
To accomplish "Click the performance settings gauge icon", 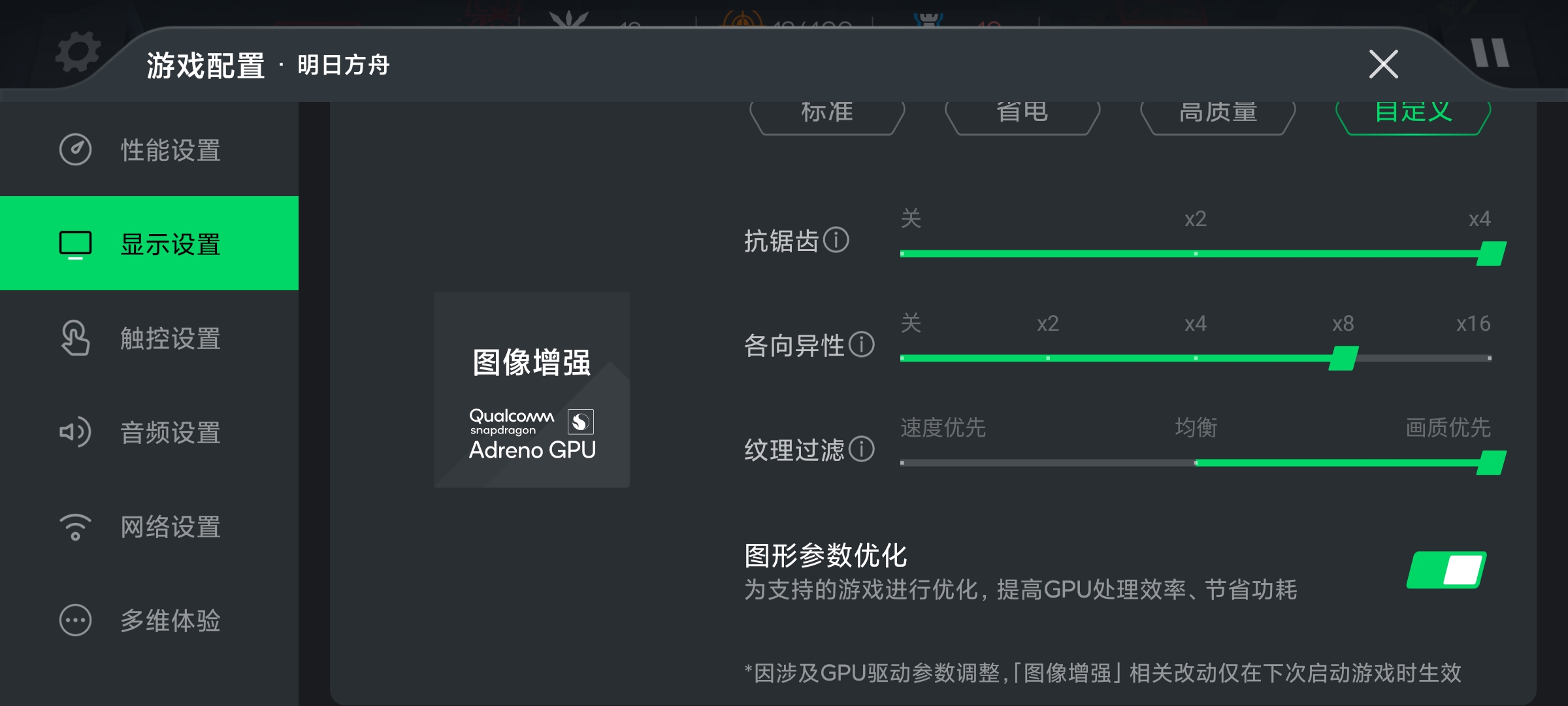I will tap(75, 150).
